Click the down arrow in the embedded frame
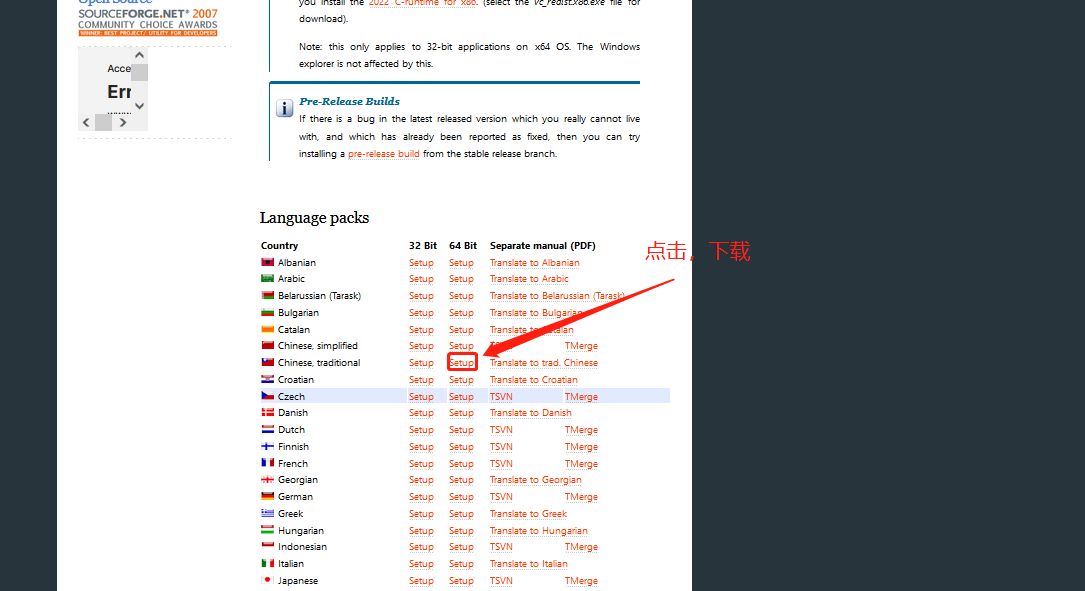 (x=140, y=106)
